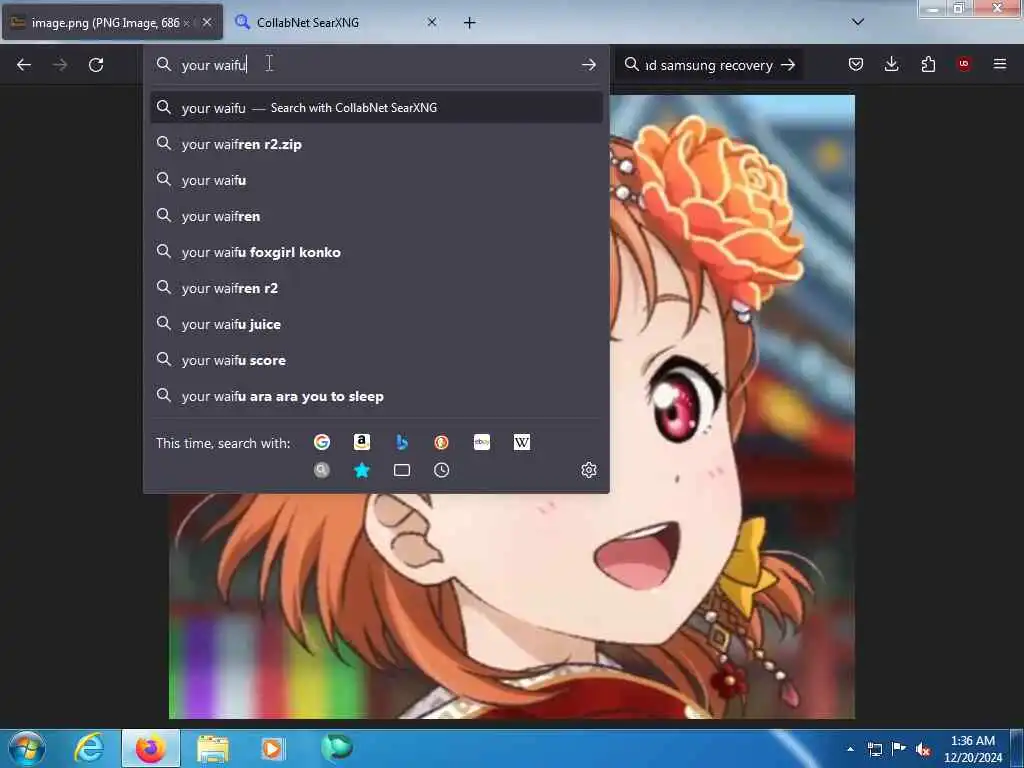This screenshot has height=768, width=1024.
Task: Go forward one page
Action: 60,65
